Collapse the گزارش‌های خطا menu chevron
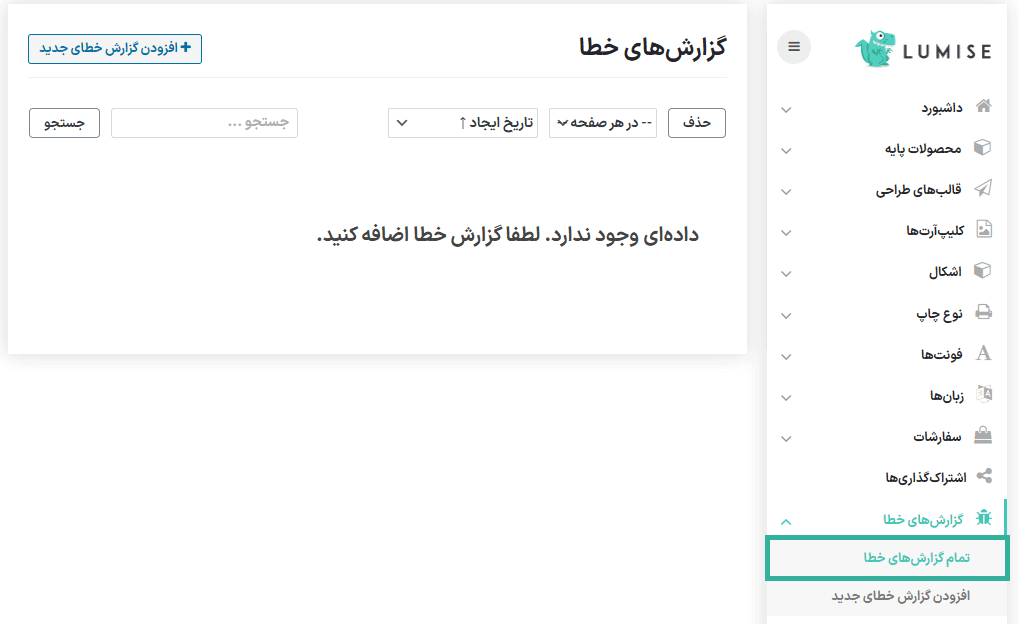1019x624 pixels. 786,521
